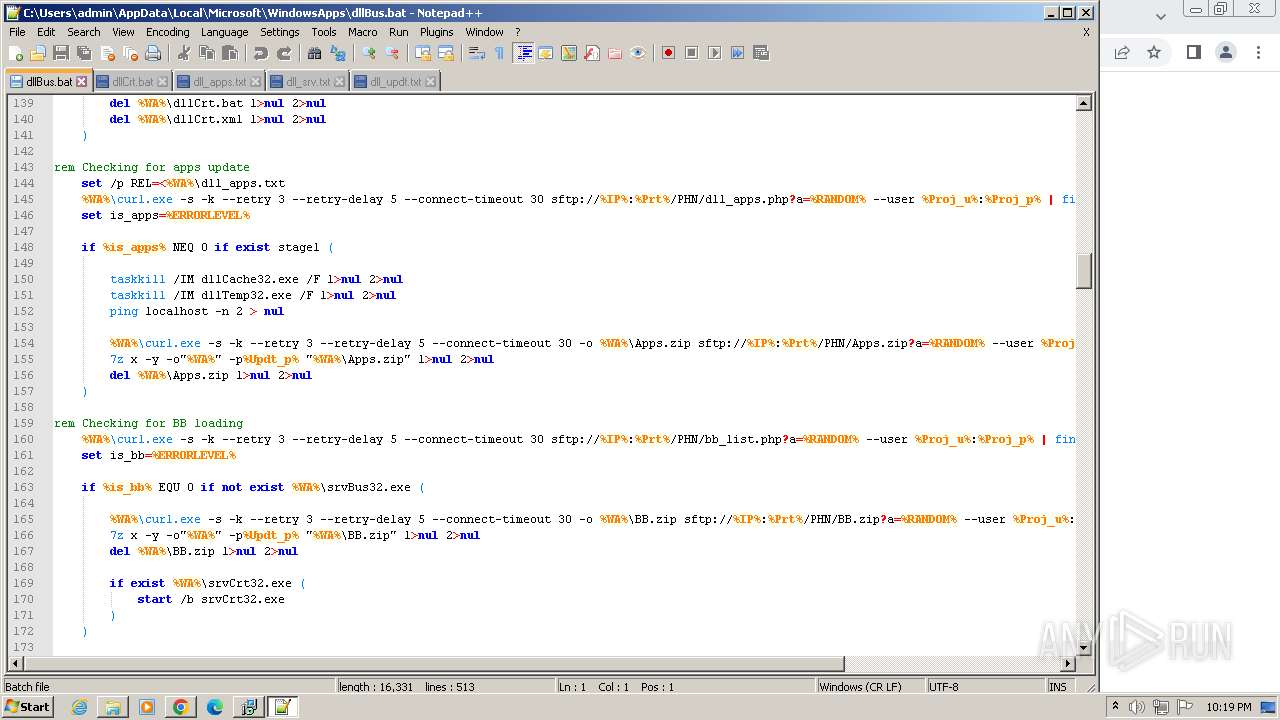The height and width of the screenshot is (720, 1280).
Task: Open Folder as Workspace toolbar icon
Action: pos(615,53)
